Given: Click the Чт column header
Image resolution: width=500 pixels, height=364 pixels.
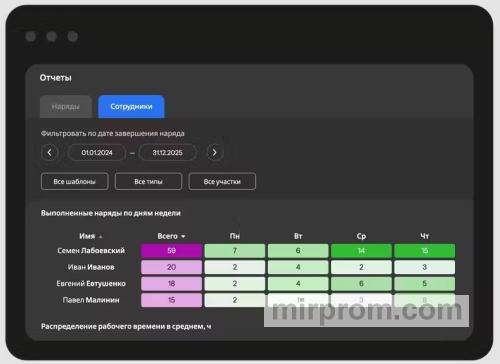Looking at the screenshot, I should (x=424, y=236).
